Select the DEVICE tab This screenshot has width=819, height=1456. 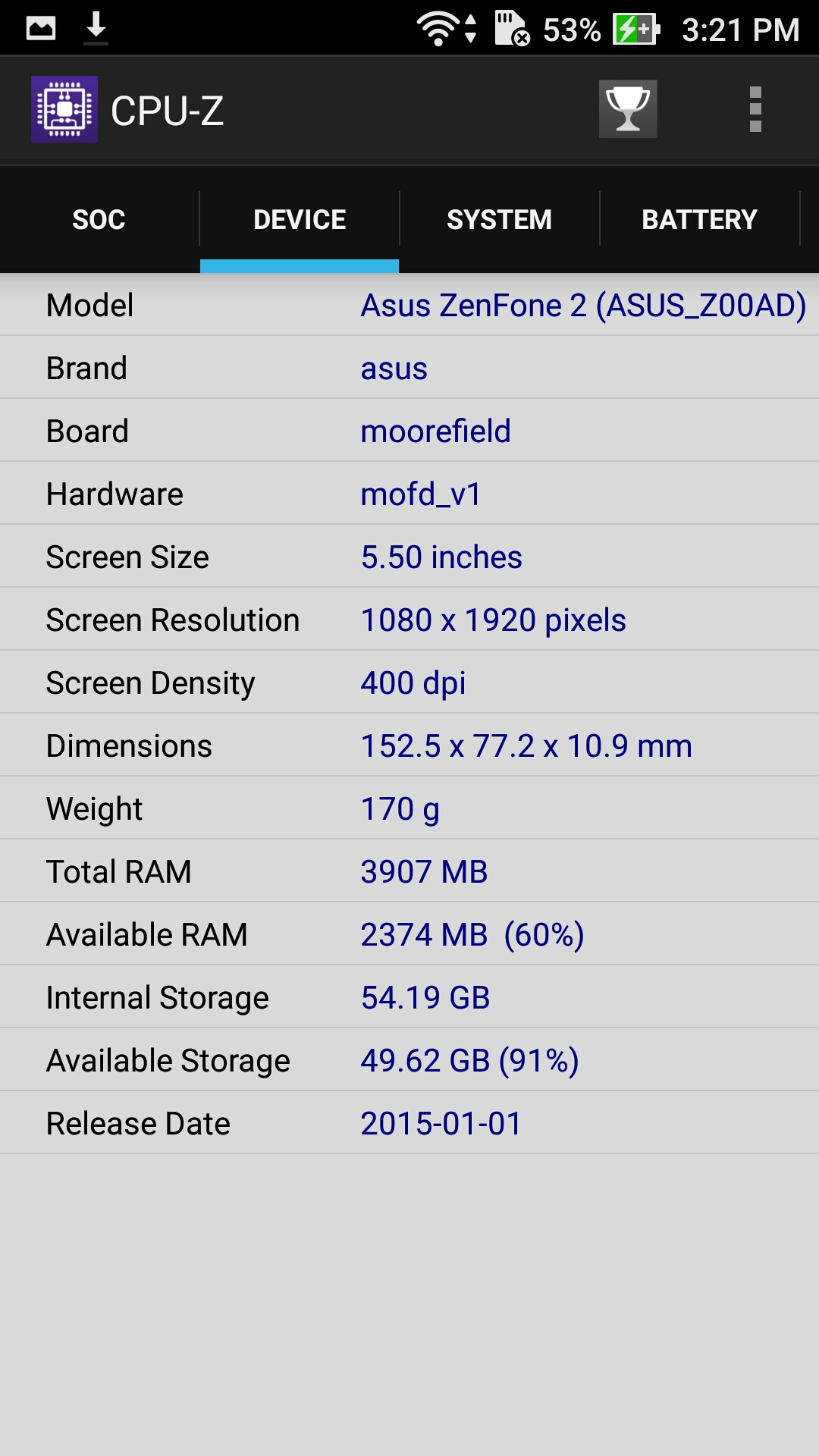tap(300, 220)
